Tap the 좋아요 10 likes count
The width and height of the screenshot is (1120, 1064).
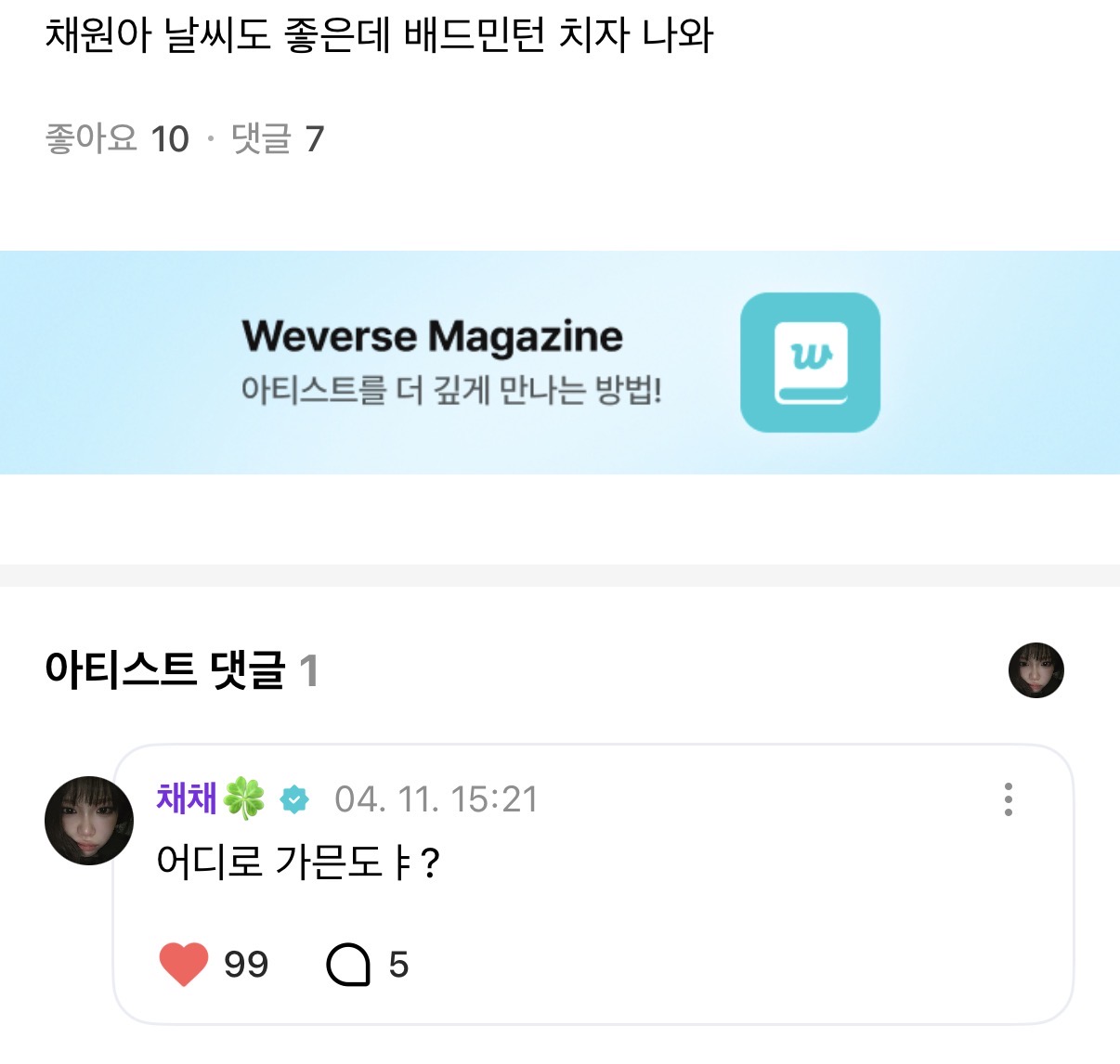coord(117,139)
